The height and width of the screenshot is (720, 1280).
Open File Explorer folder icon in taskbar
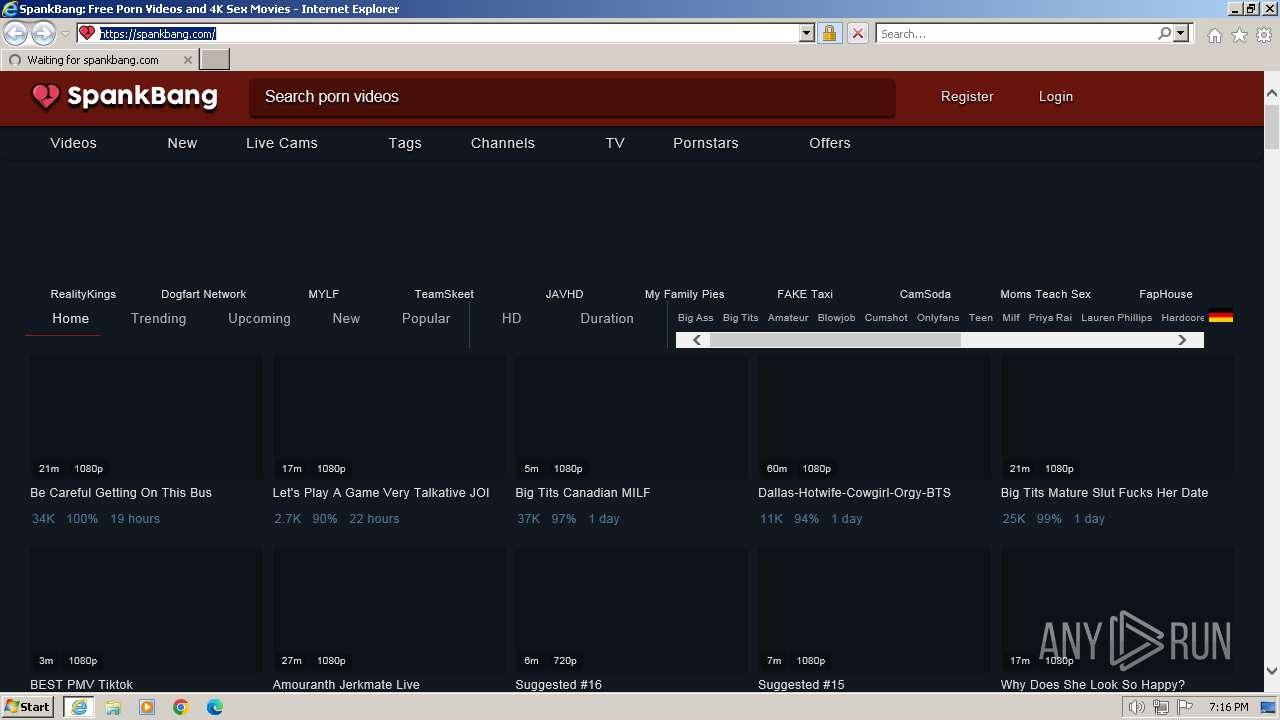click(x=113, y=707)
